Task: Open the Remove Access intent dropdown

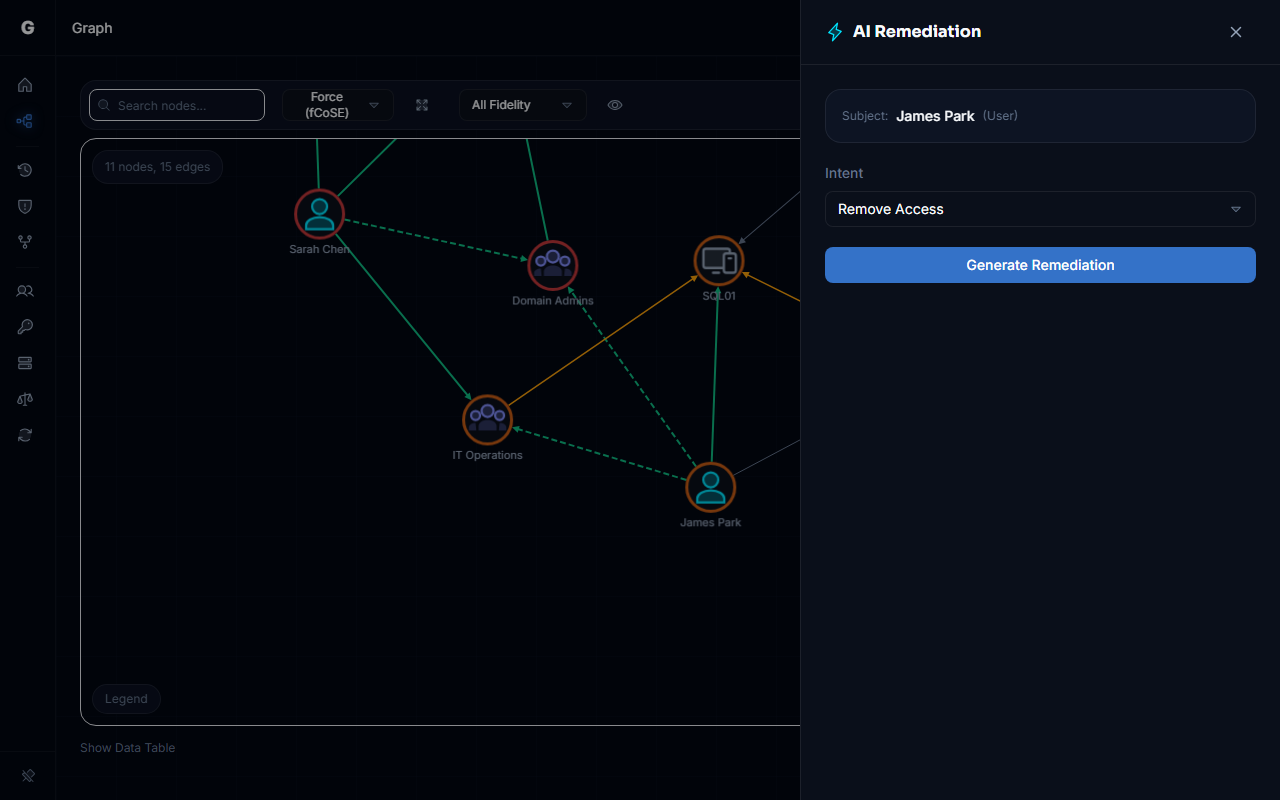Action: [x=1040, y=209]
